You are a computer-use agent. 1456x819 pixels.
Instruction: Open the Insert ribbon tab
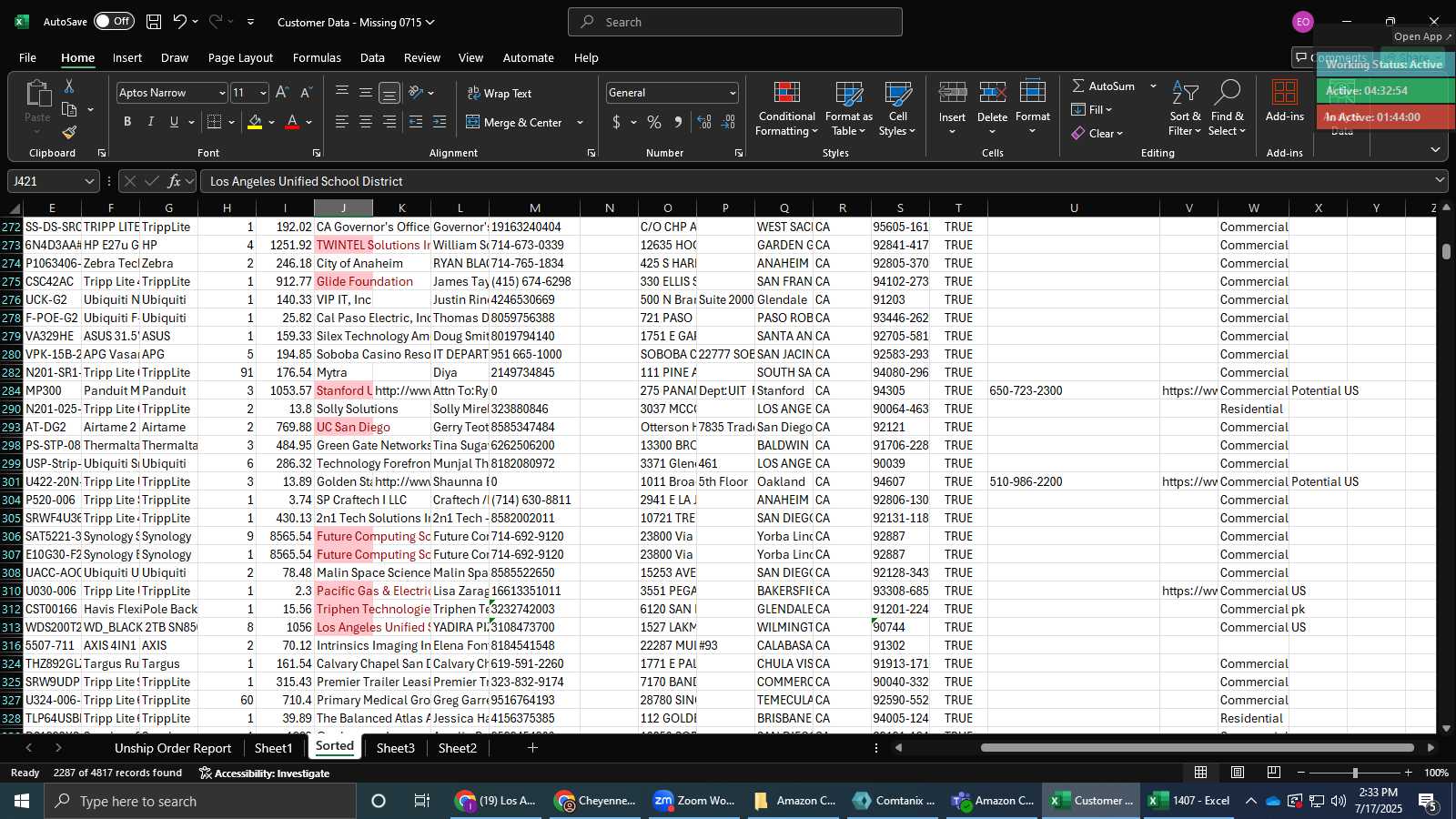[x=127, y=57]
